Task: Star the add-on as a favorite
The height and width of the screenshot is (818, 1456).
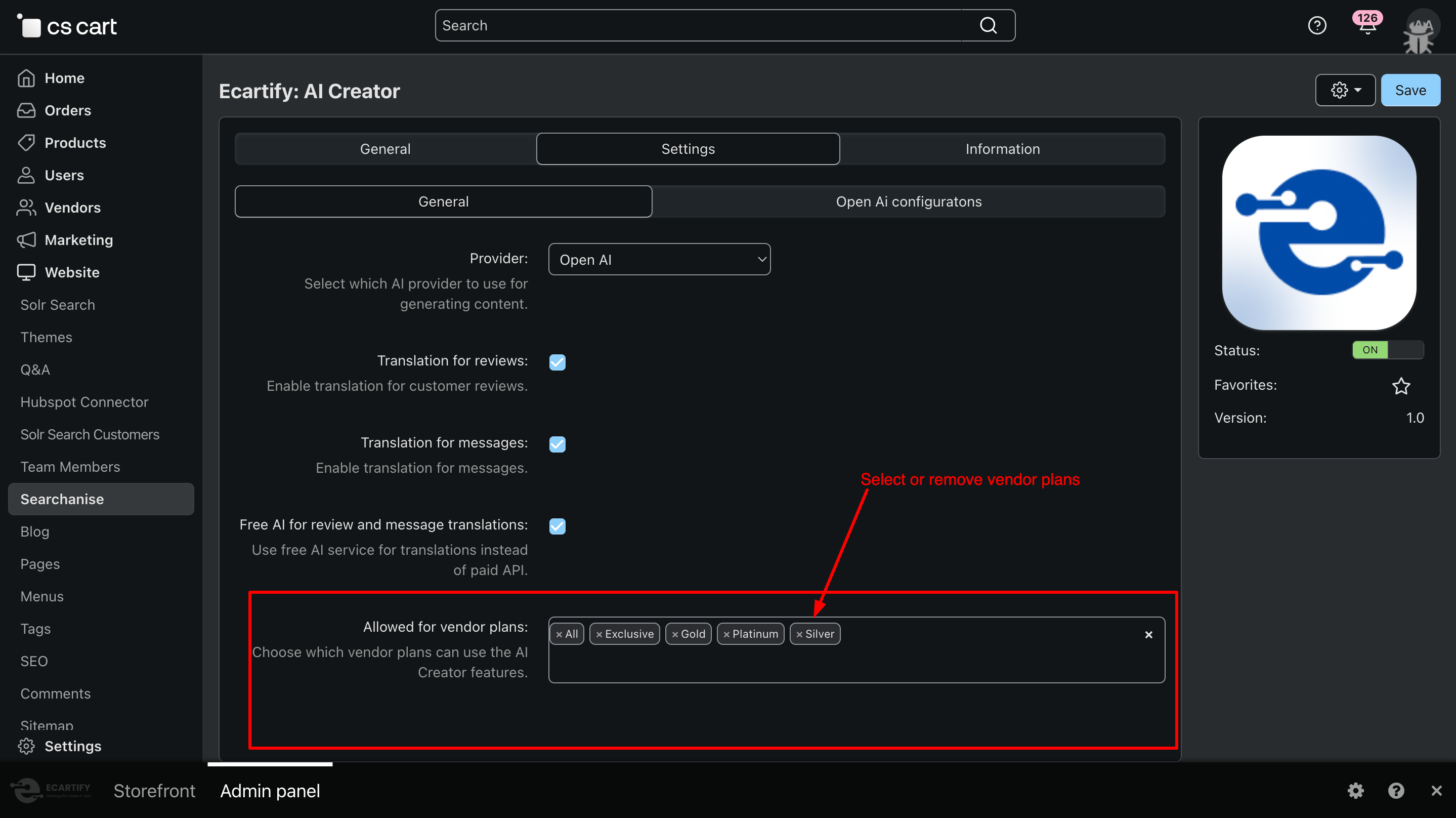Action: point(1402,385)
